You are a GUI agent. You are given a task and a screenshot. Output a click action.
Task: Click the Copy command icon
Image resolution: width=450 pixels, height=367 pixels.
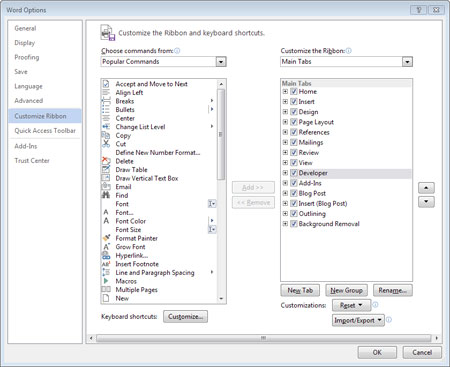point(106,135)
